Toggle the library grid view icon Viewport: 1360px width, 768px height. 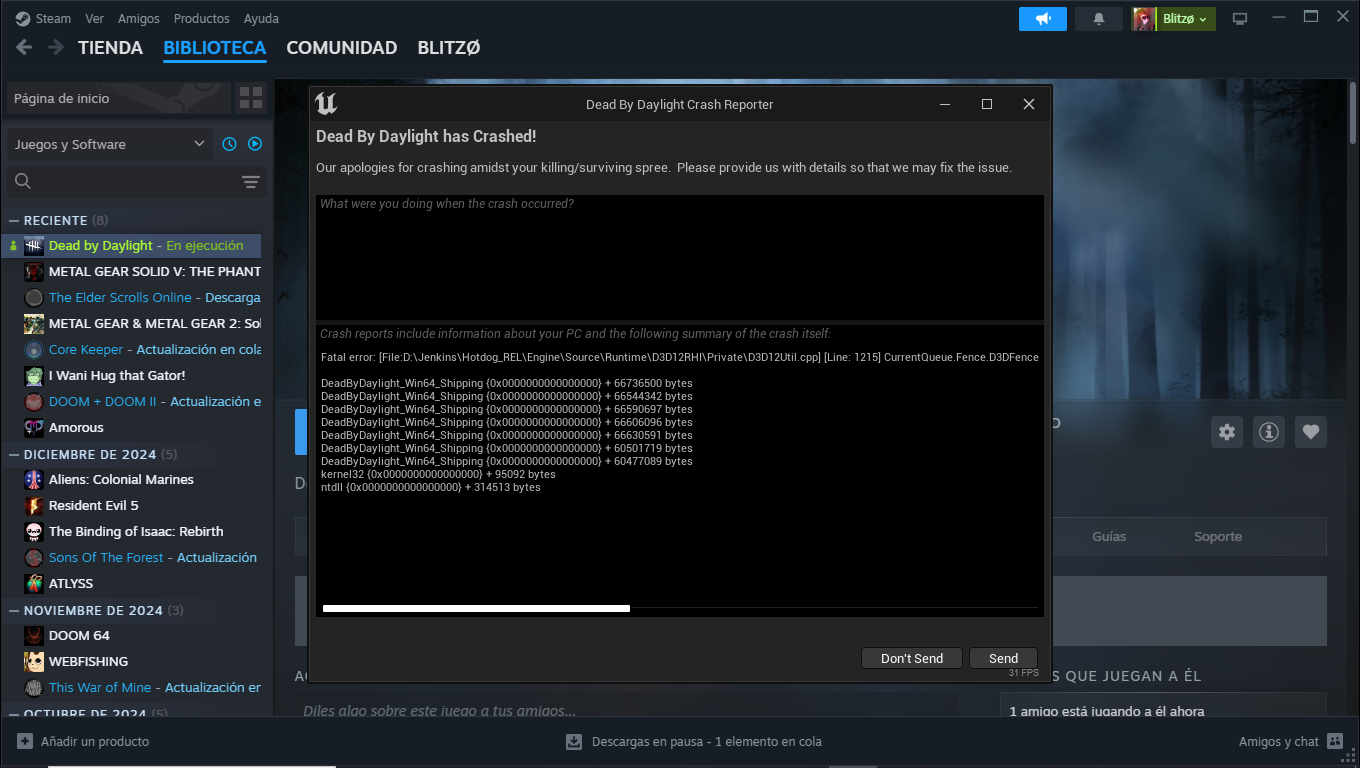pos(251,98)
